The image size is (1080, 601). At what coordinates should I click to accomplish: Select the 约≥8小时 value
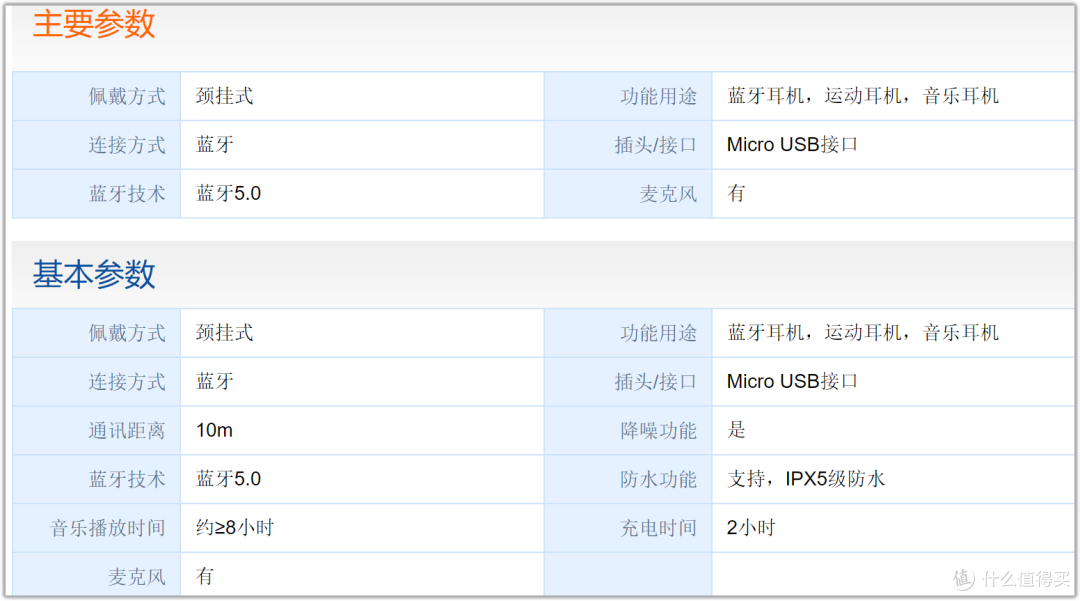click(235, 527)
